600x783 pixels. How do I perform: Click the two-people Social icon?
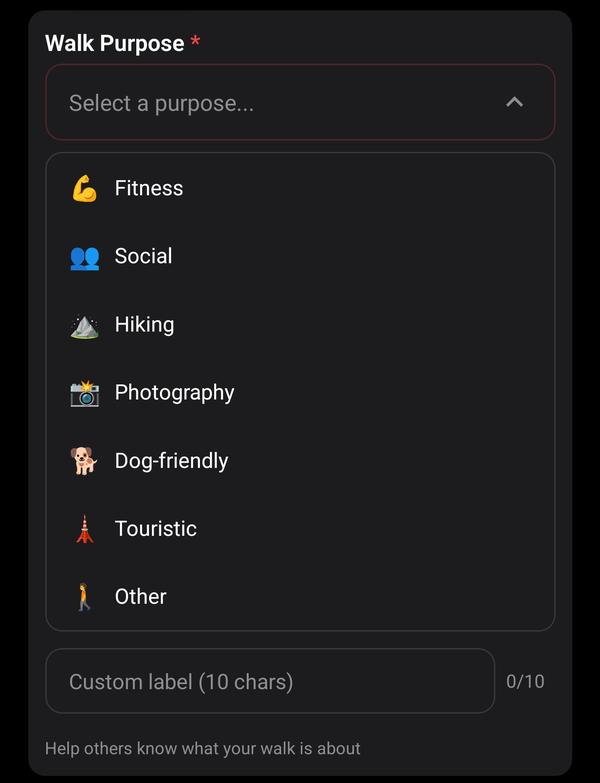click(84, 257)
